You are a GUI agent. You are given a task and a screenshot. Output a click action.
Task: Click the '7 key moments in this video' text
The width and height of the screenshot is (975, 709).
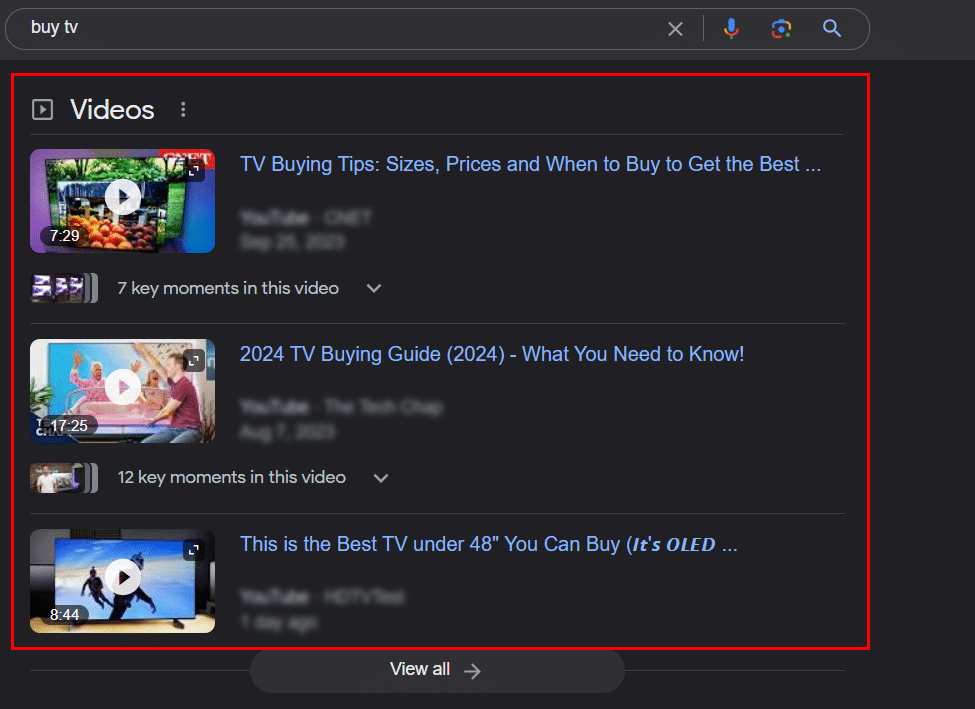pos(228,289)
